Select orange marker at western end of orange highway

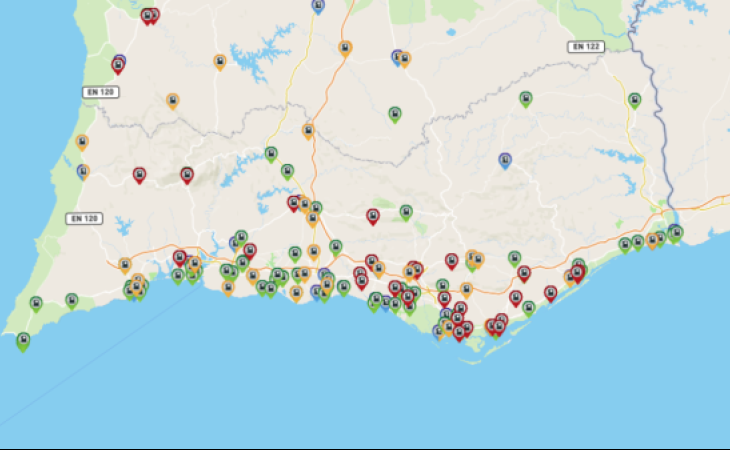coord(125,266)
